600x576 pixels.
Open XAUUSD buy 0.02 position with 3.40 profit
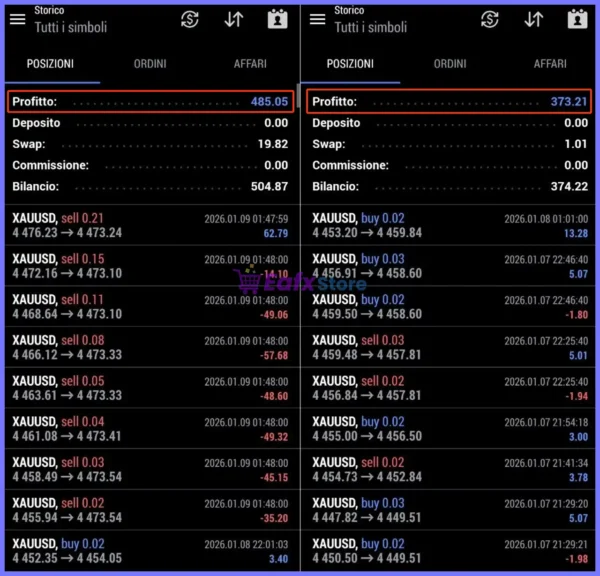click(152, 551)
